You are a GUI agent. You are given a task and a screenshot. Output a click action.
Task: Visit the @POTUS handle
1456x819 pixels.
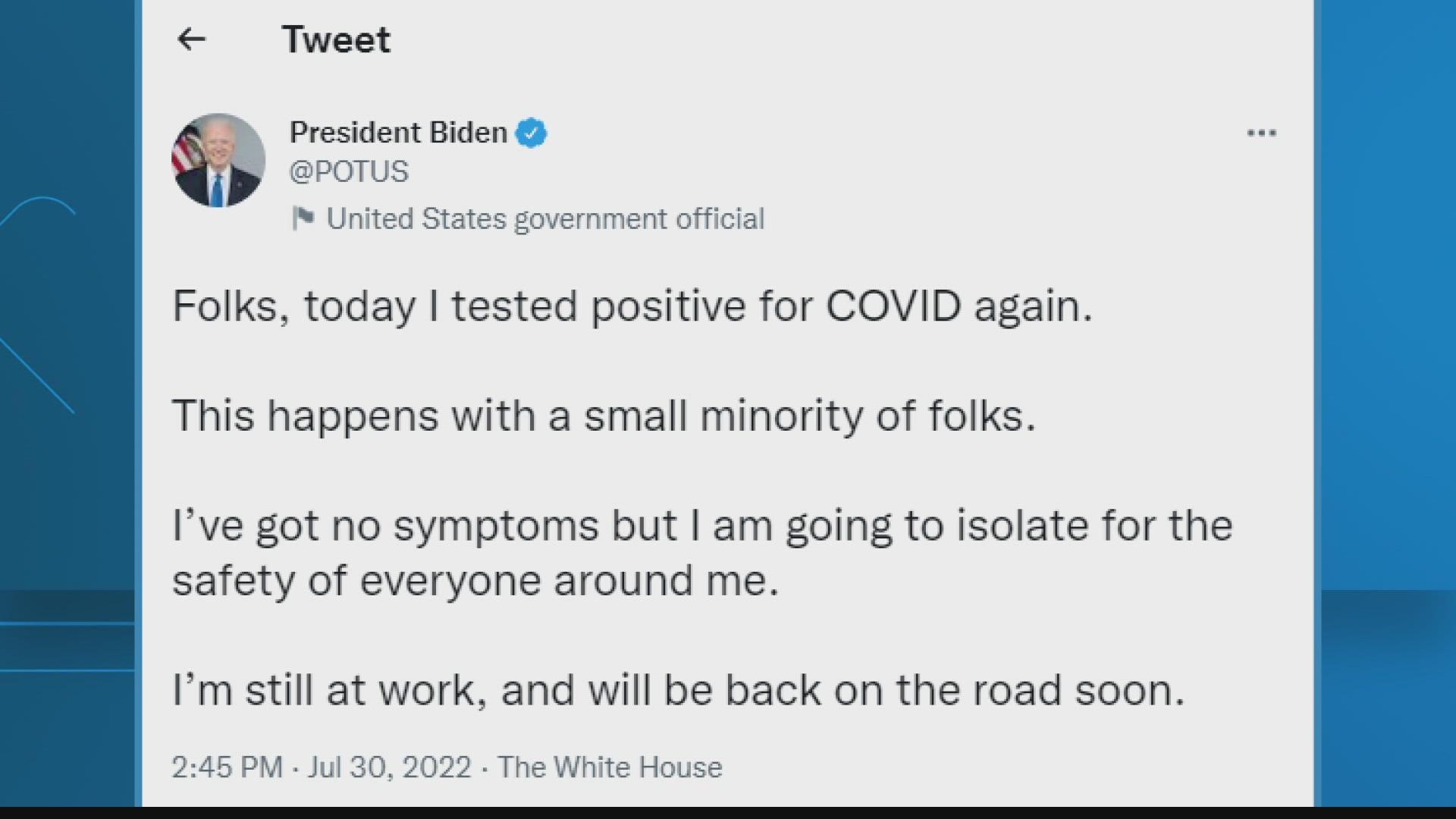pyautogui.click(x=349, y=172)
